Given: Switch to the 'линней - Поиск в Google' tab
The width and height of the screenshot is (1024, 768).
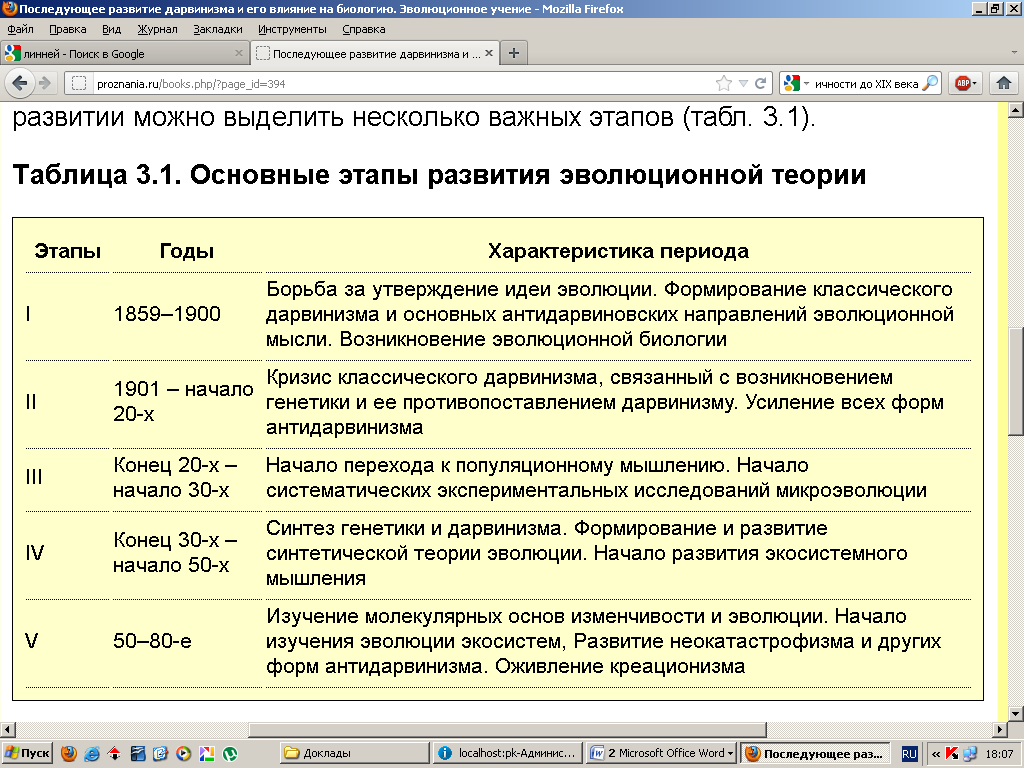Looking at the screenshot, I should tap(124, 54).
